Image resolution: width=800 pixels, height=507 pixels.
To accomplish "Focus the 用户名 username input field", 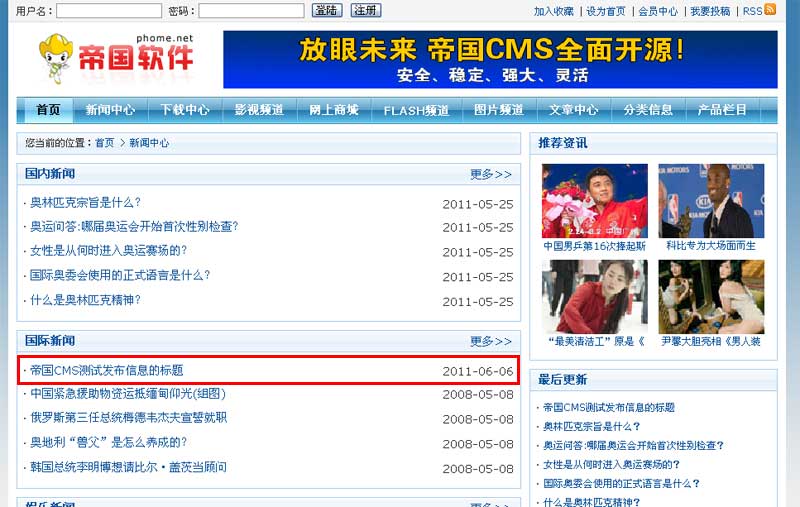I will 108,11.
